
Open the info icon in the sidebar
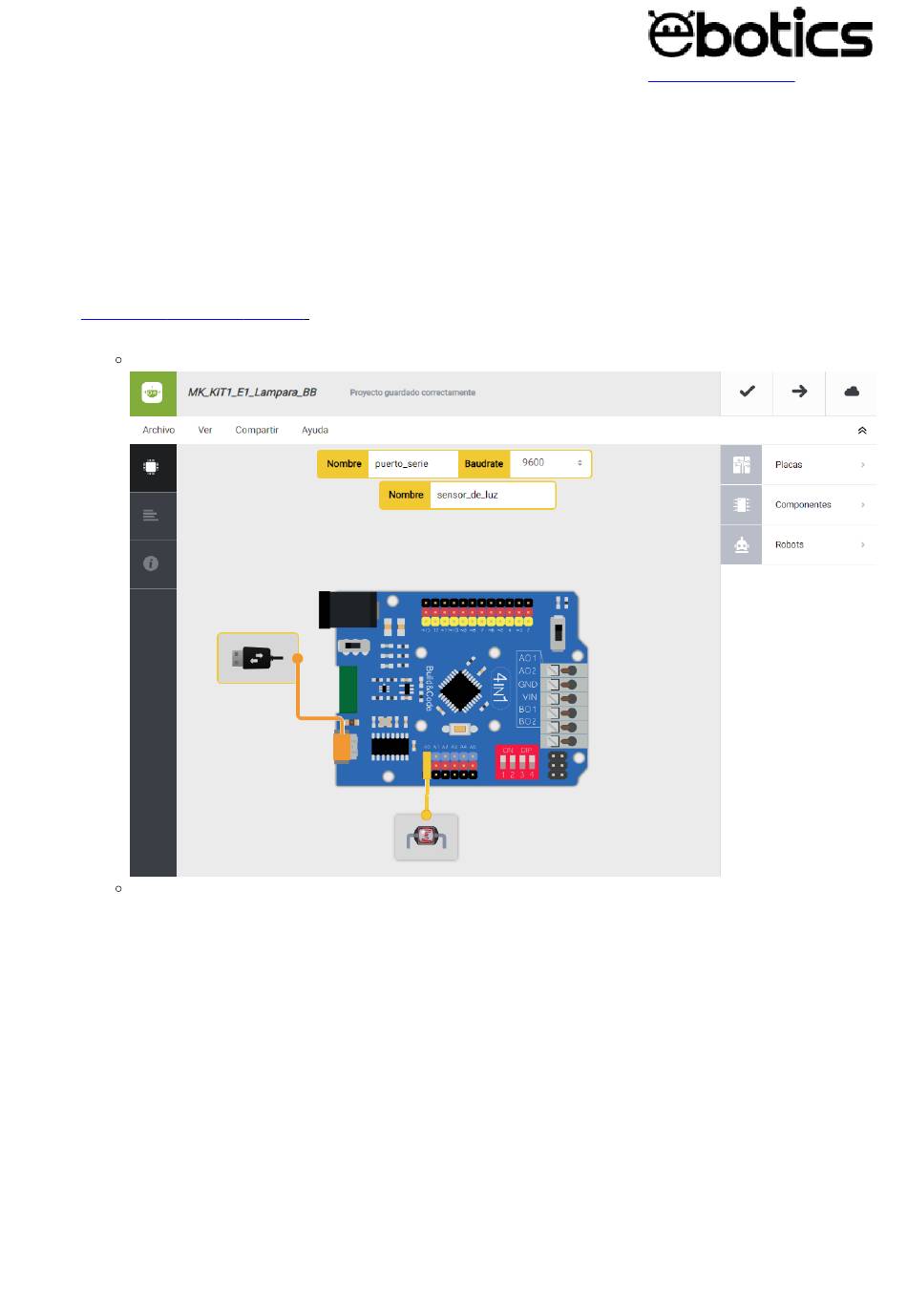pos(153,564)
